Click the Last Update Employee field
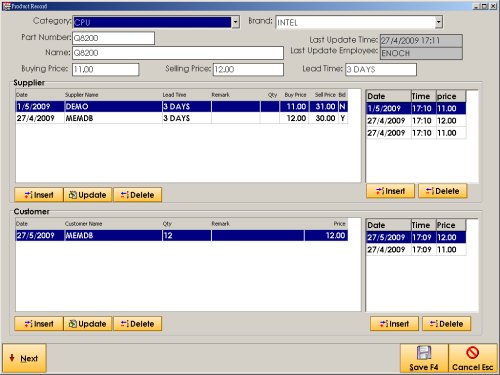 421,53
